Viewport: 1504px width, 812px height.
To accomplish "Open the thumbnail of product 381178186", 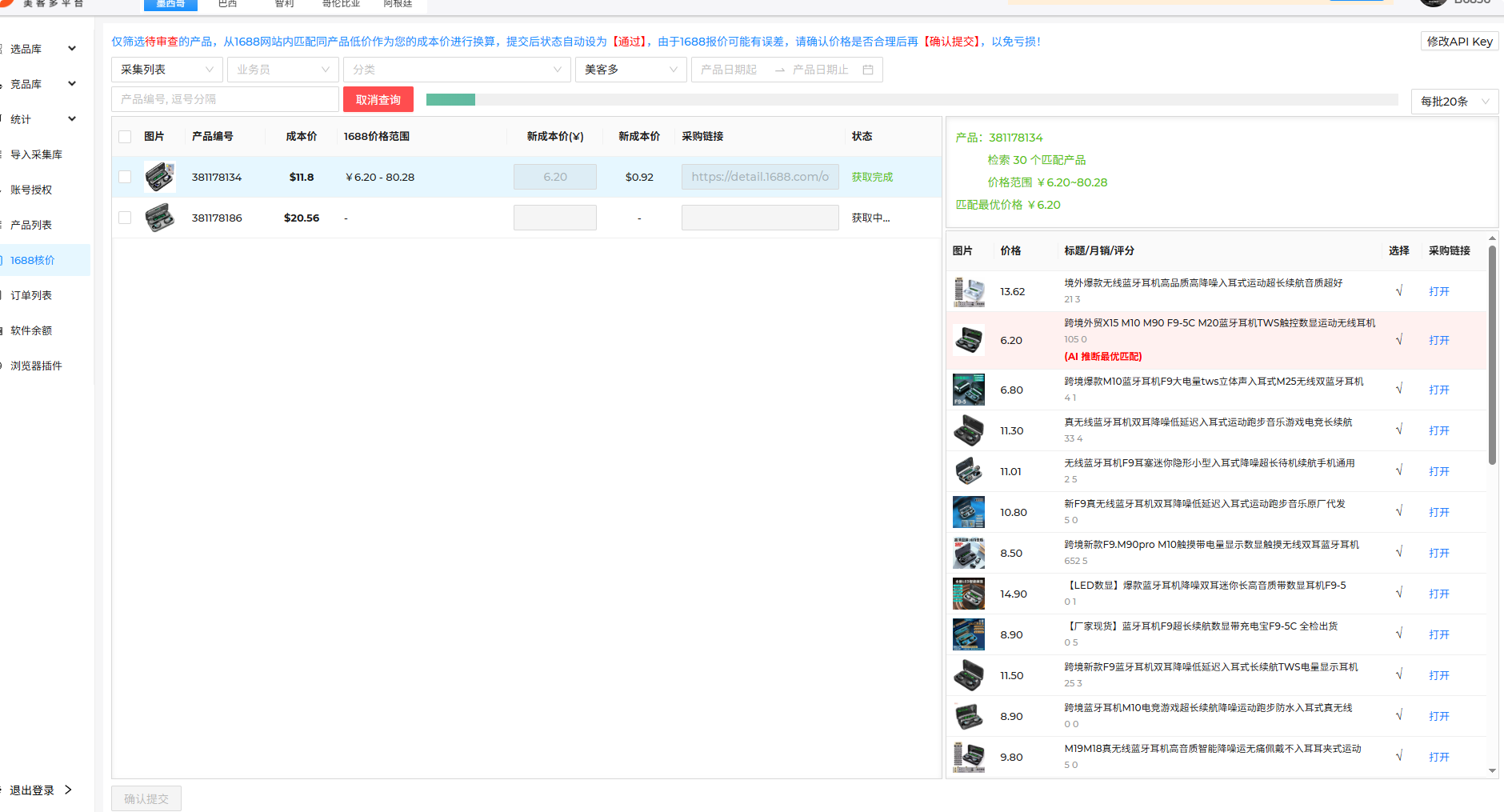I will [x=160, y=218].
